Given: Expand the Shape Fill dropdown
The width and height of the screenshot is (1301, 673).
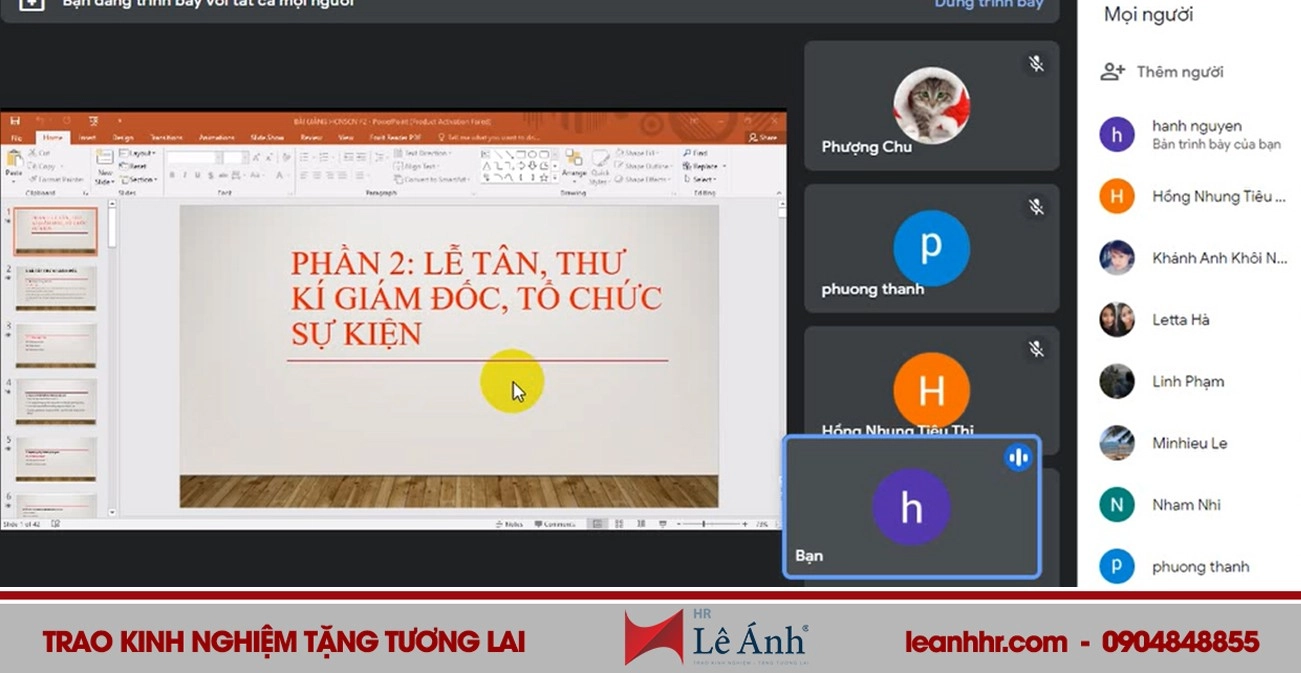Looking at the screenshot, I should tap(641, 151).
